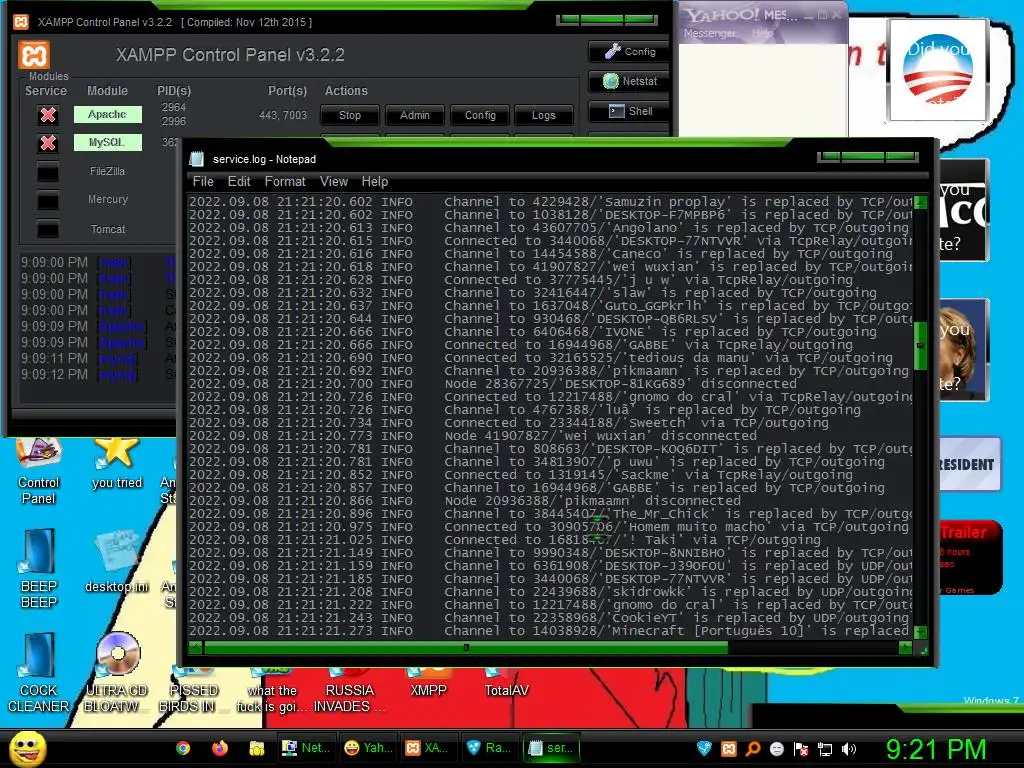Switch to Ra... taskbar button
The height and width of the screenshot is (768, 1024).
[490, 748]
